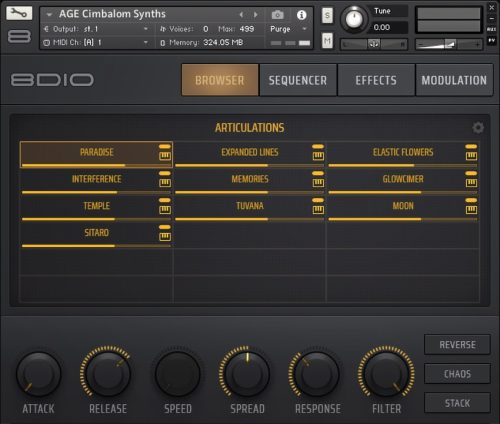Screen dimensions: 500x424
Task: Toggle Memories load indicator
Action: [318, 173]
